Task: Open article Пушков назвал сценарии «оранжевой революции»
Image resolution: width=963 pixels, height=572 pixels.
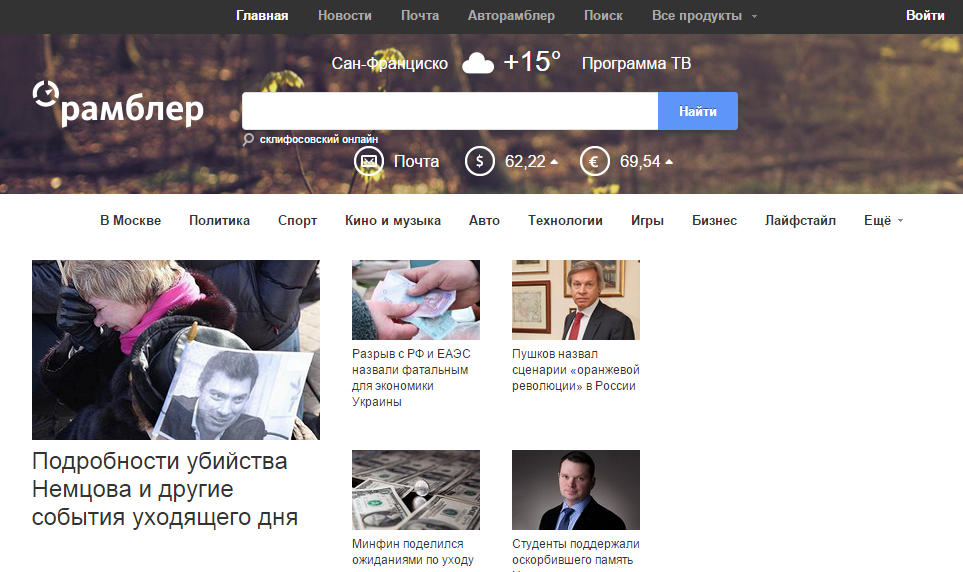Action: [576, 370]
